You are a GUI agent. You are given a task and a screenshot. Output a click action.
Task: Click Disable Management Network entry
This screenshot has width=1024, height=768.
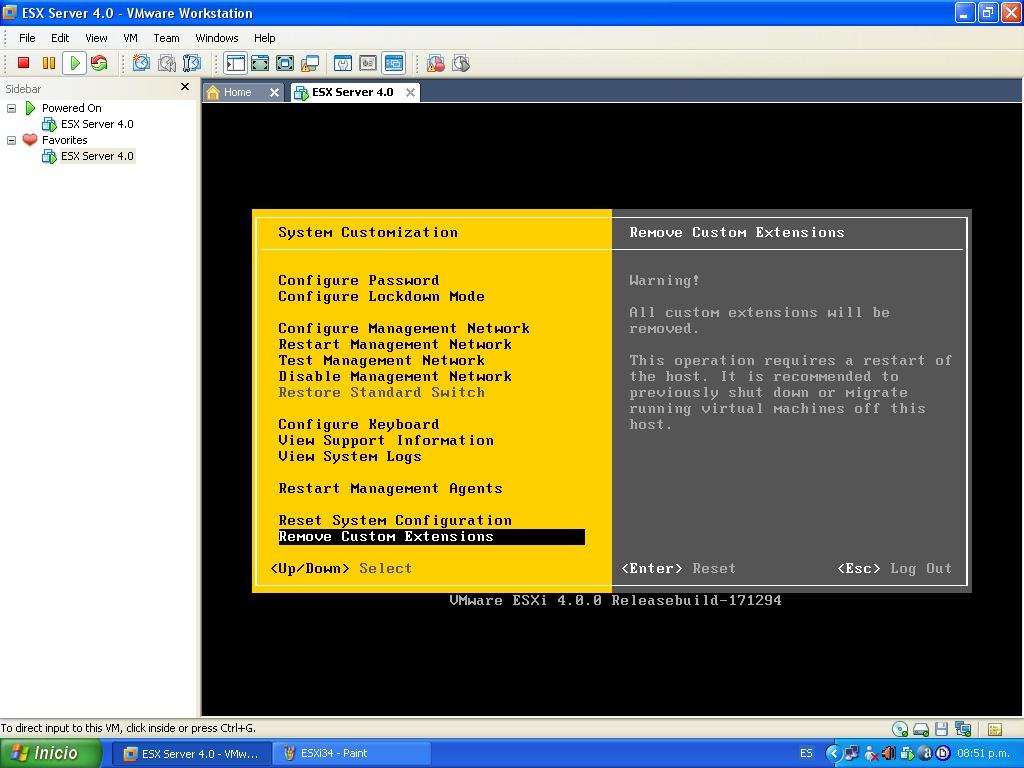pos(394,376)
